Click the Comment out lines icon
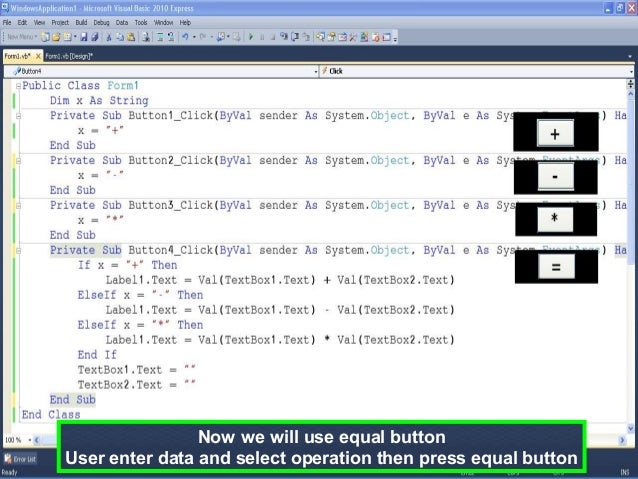The width and height of the screenshot is (638, 479). click(x=160, y=37)
